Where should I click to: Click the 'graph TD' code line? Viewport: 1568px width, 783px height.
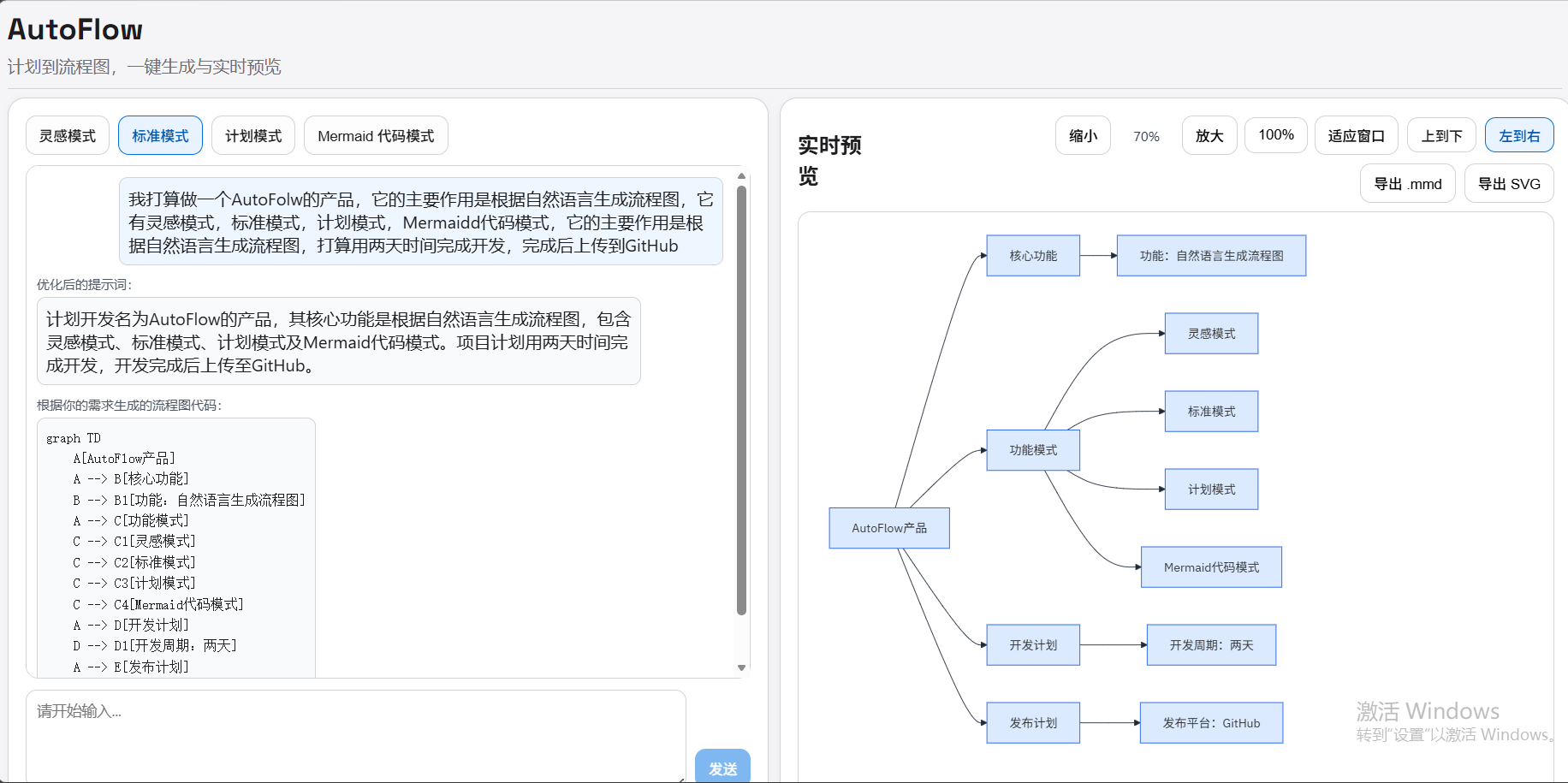[74, 438]
